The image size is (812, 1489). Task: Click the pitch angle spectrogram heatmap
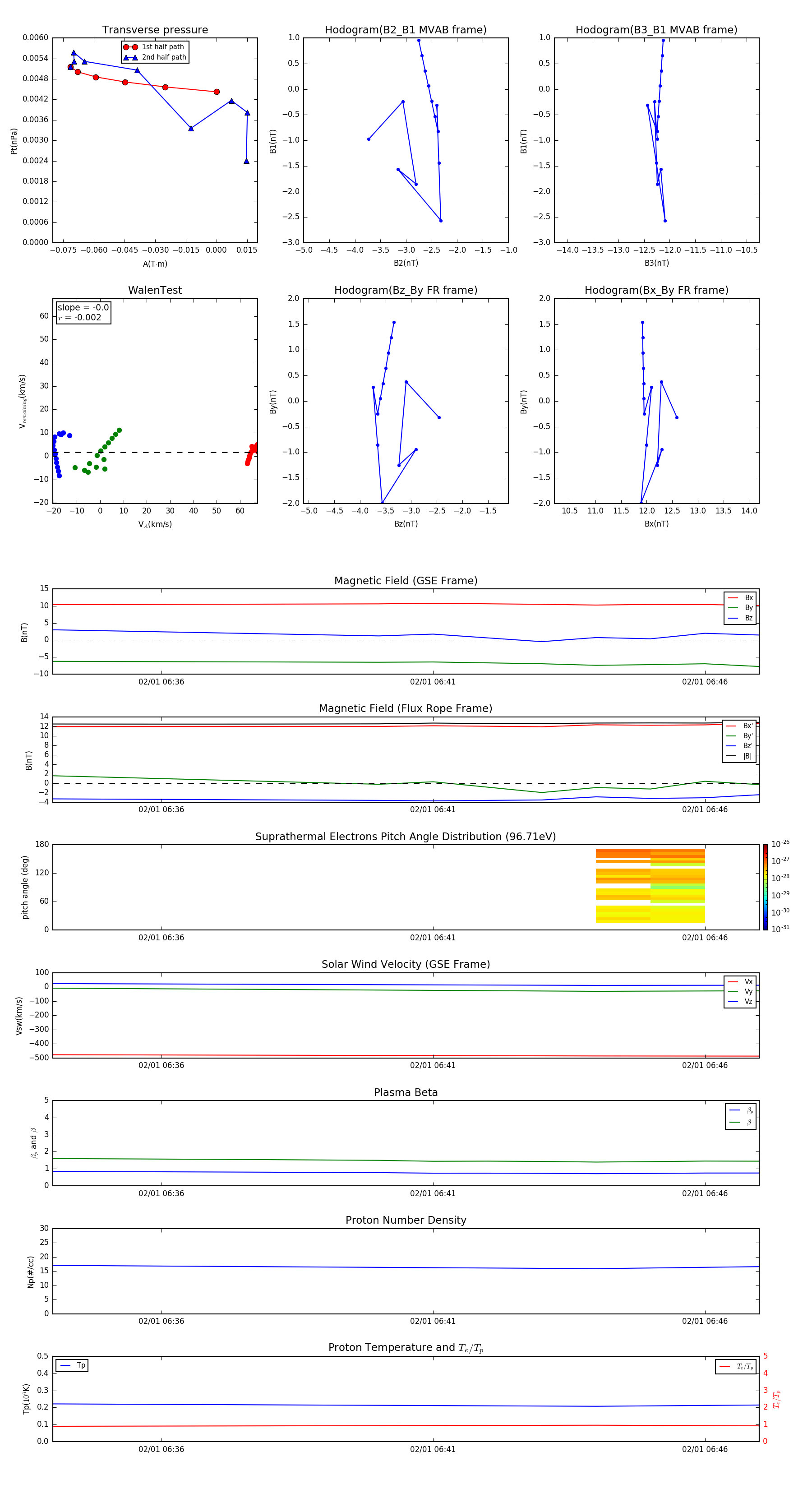click(x=650, y=886)
